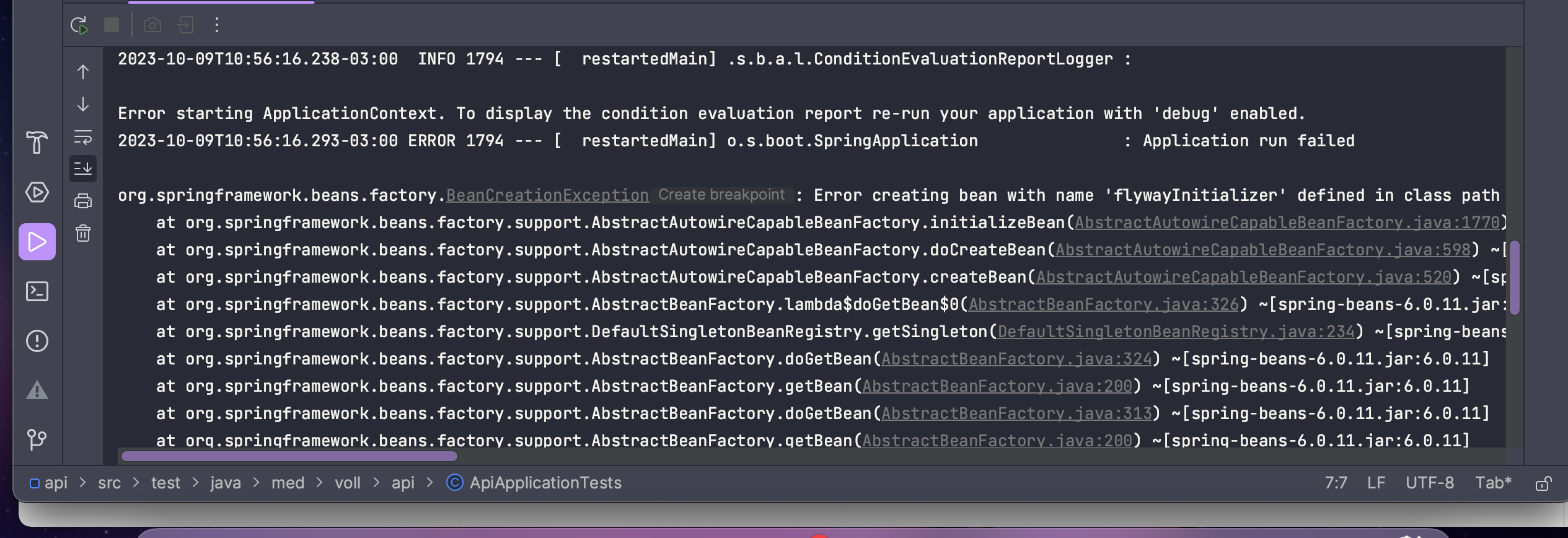Viewport: 1568px width, 538px height.
Task: Change the UTF-8 file encoding
Action: click(1429, 483)
